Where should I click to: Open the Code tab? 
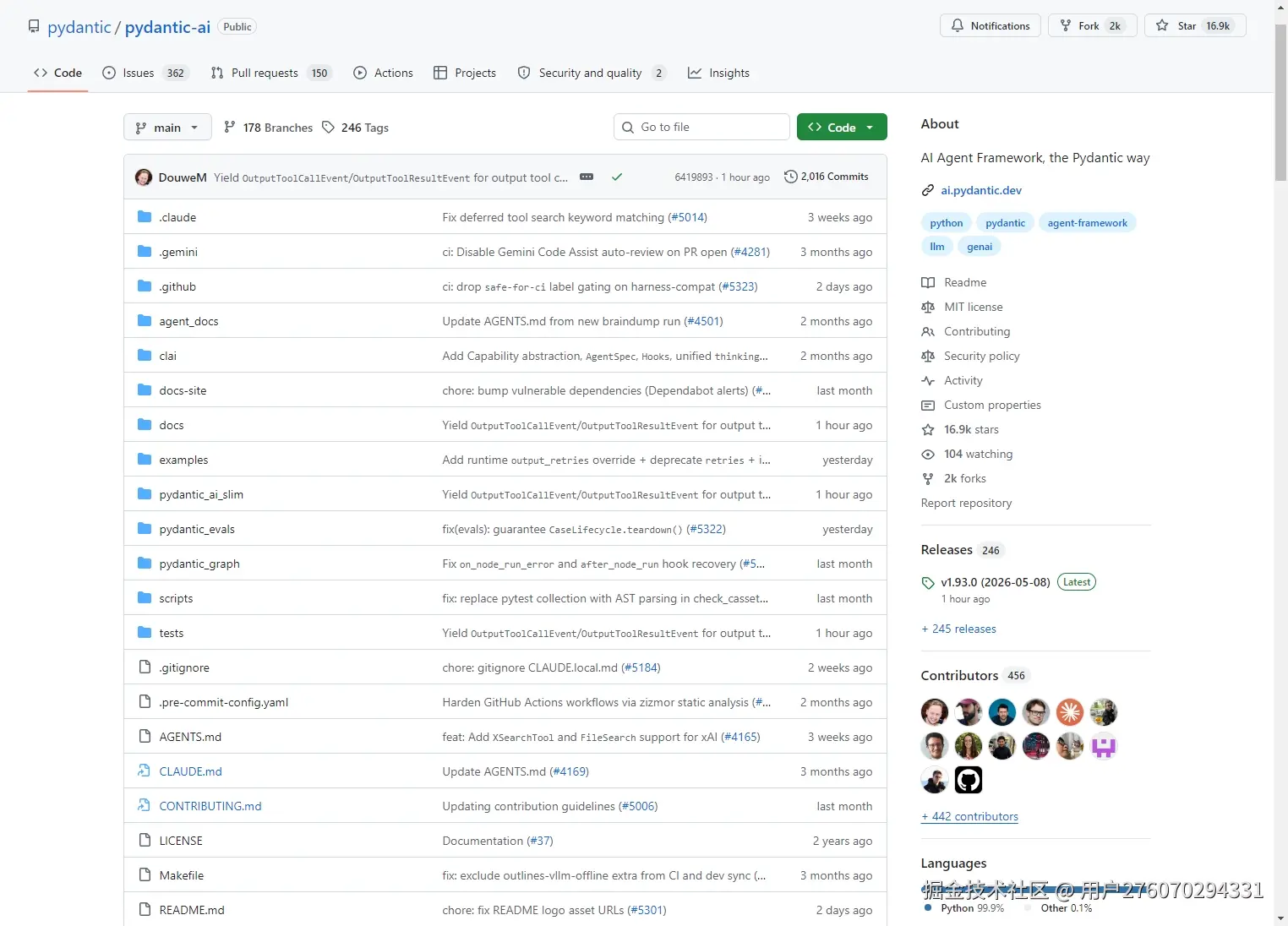57,73
